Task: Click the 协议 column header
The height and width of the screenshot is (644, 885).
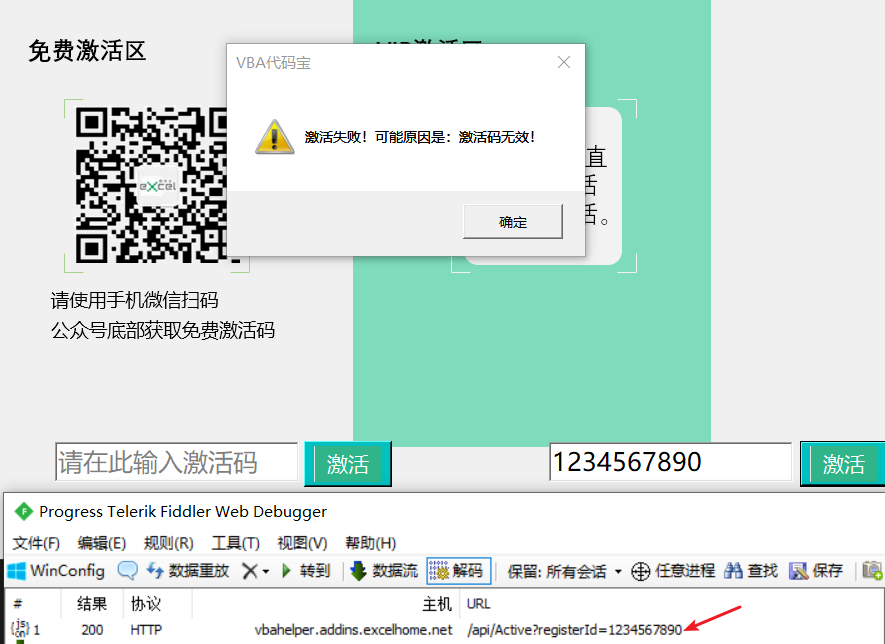Action: (x=146, y=604)
